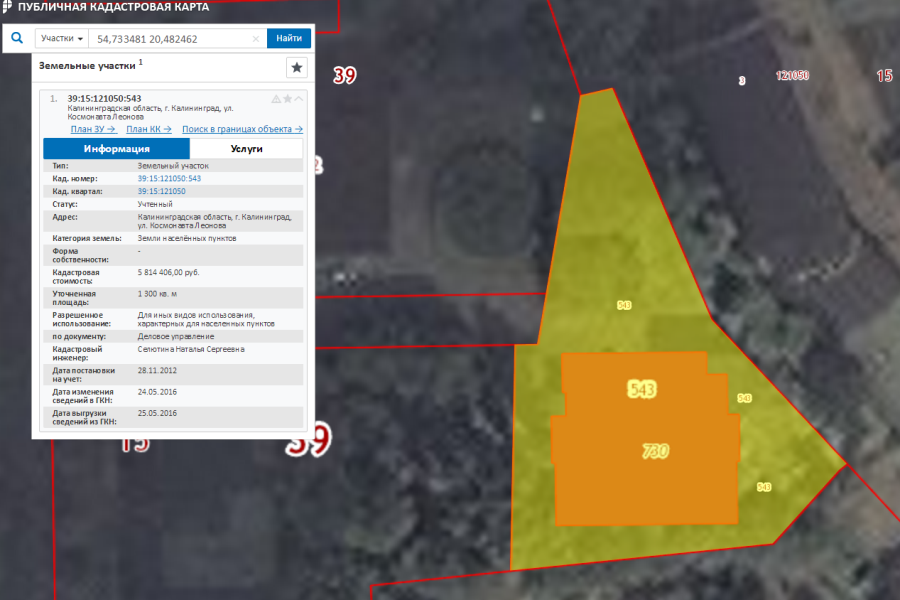Click Поиск в границах объекта link
The width and height of the screenshot is (900, 600).
[242, 129]
